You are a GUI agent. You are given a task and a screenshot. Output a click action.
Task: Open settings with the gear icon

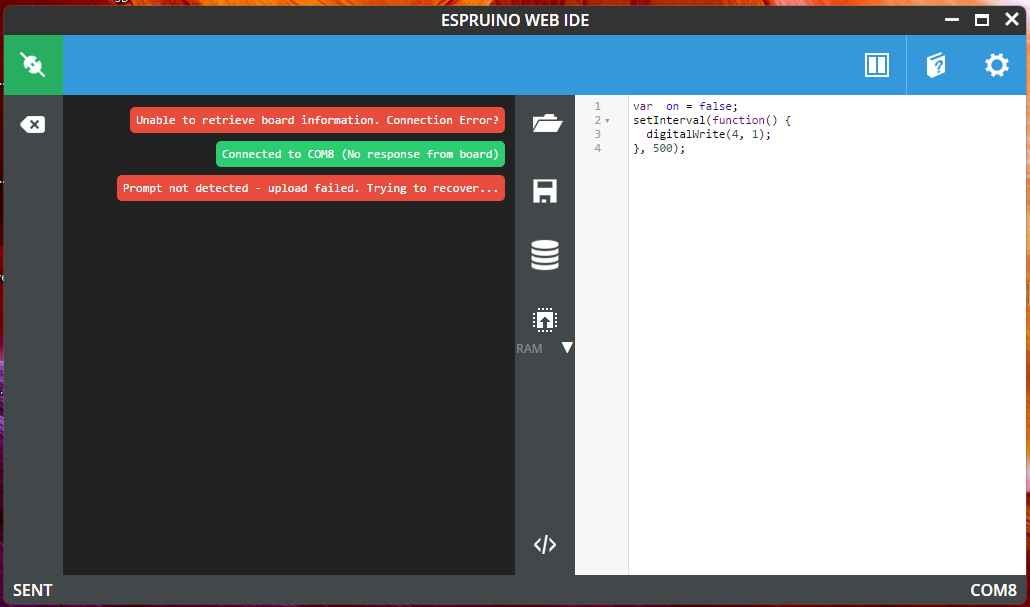(x=996, y=65)
